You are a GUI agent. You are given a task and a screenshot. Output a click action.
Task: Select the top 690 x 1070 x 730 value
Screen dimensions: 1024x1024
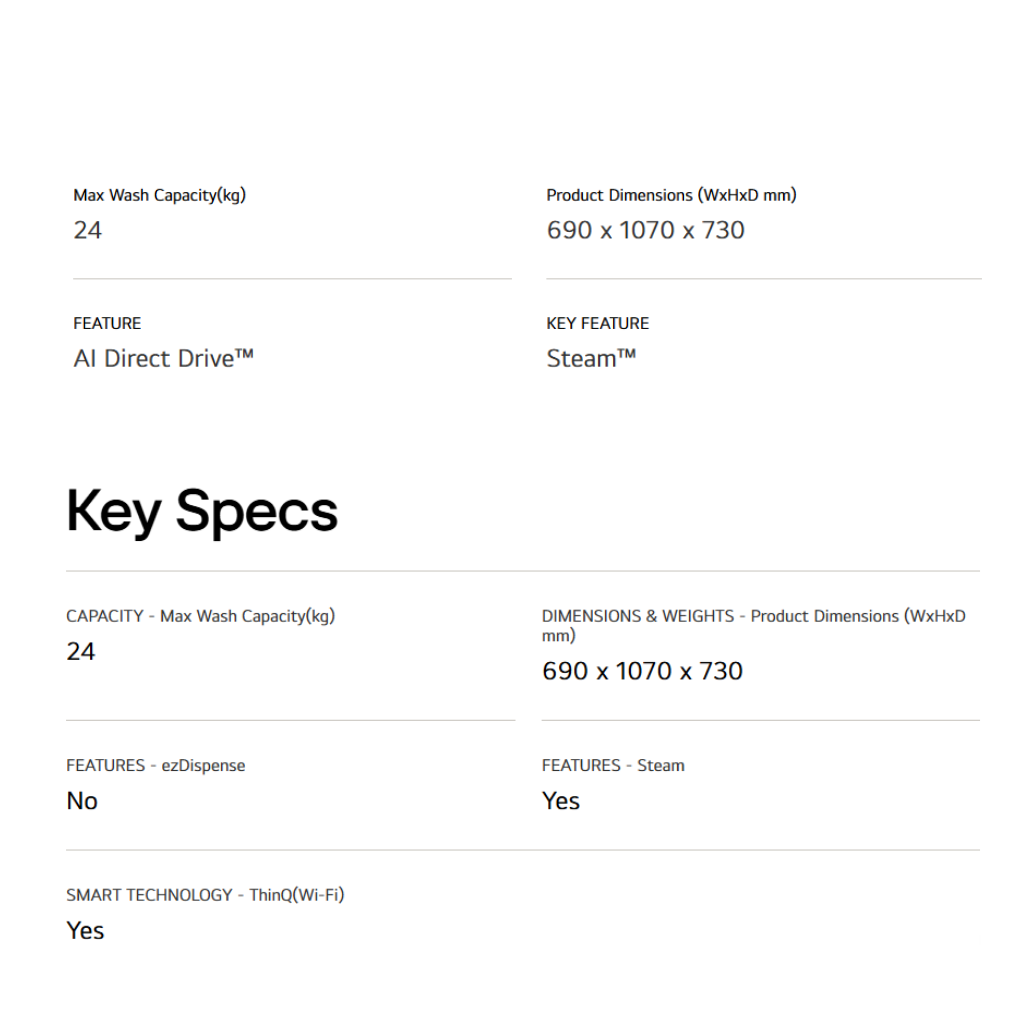tap(645, 230)
